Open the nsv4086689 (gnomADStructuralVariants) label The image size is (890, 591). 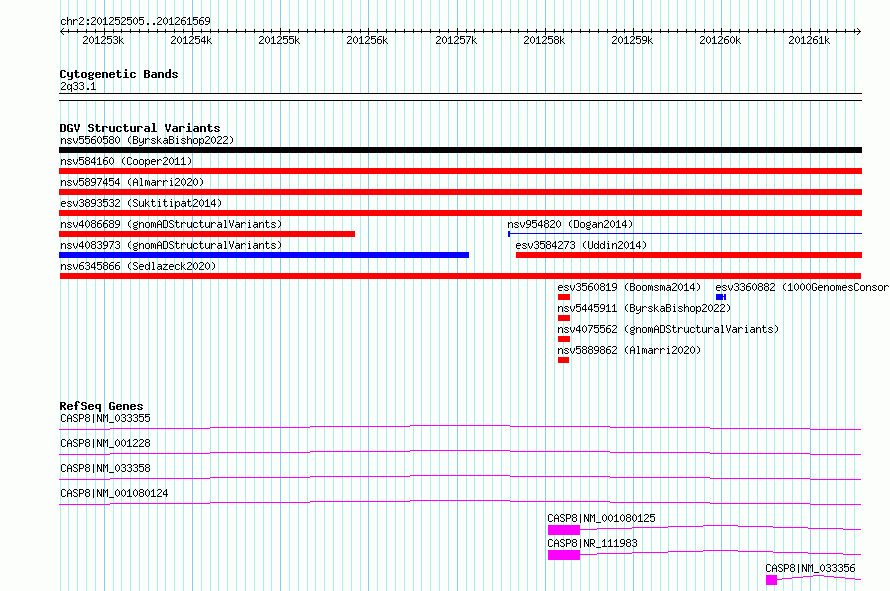(171, 224)
